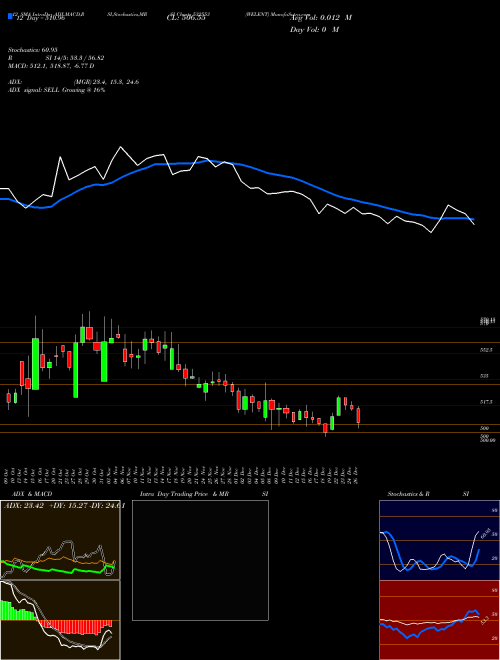The image size is (500, 660).
Task: Click the 'SI 14/3: 53.3 / 56.82' value
Action: (x=75, y=58)
